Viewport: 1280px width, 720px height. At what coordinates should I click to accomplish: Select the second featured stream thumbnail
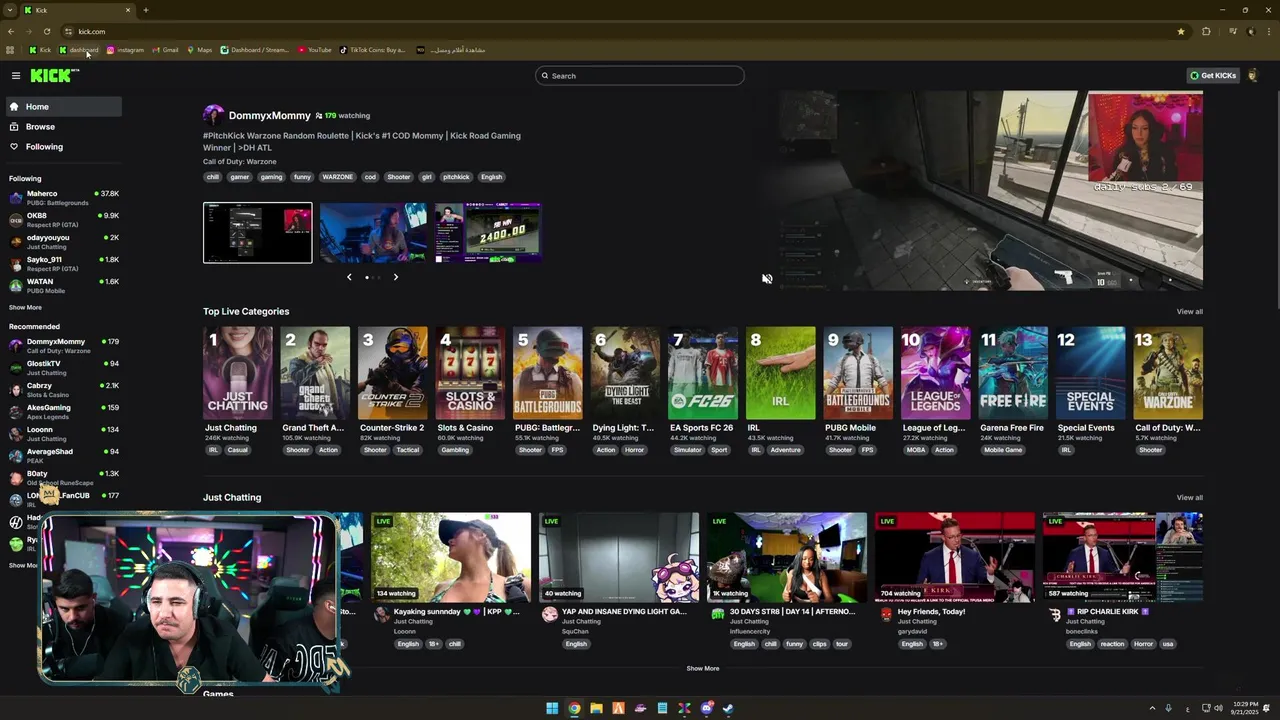tap(373, 233)
